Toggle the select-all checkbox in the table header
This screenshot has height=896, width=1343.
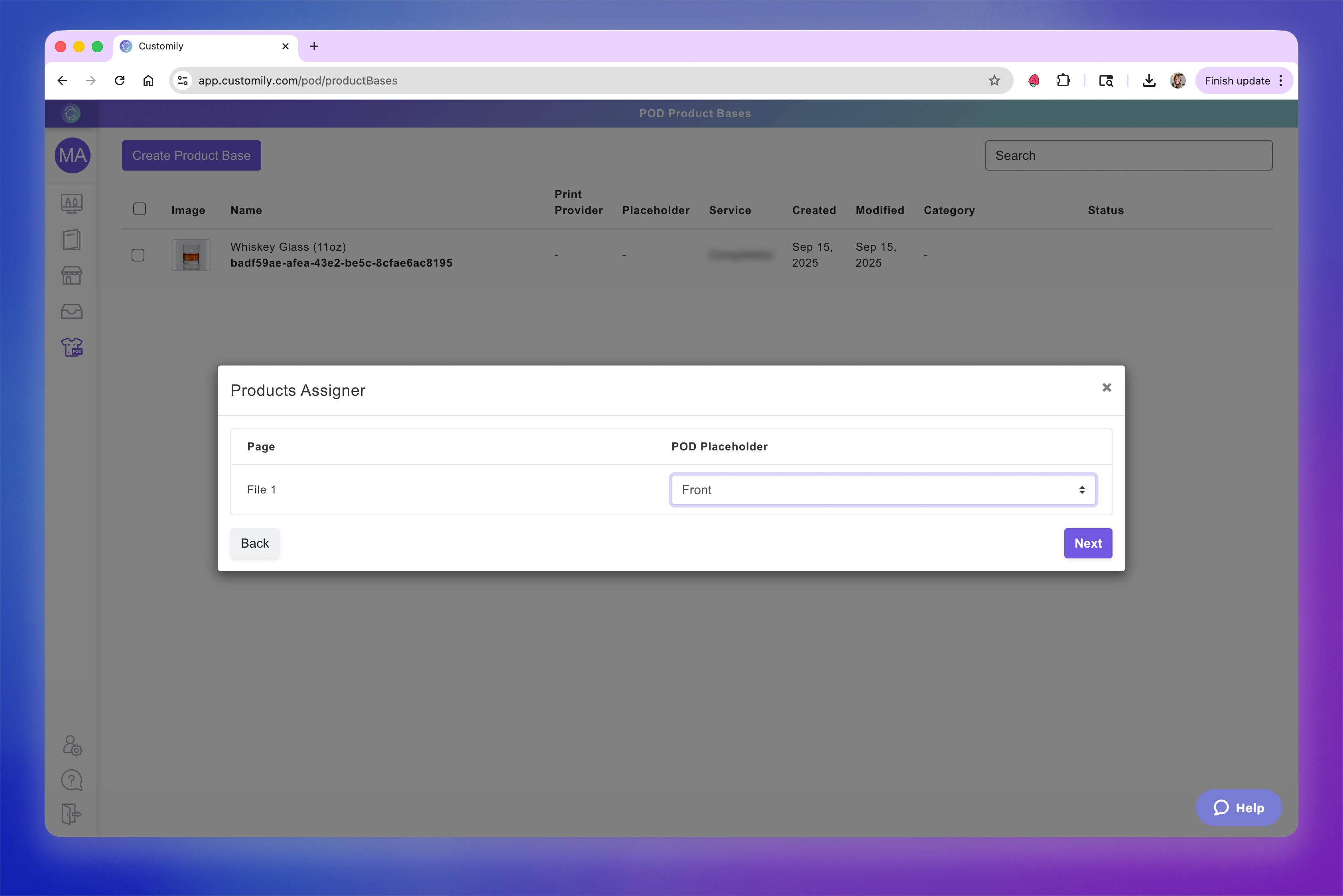140,209
